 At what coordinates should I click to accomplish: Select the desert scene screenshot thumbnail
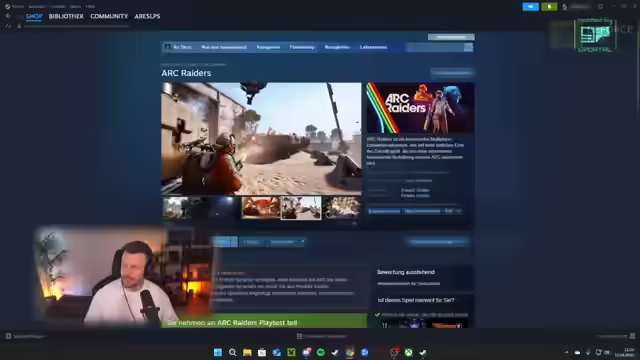point(301,208)
